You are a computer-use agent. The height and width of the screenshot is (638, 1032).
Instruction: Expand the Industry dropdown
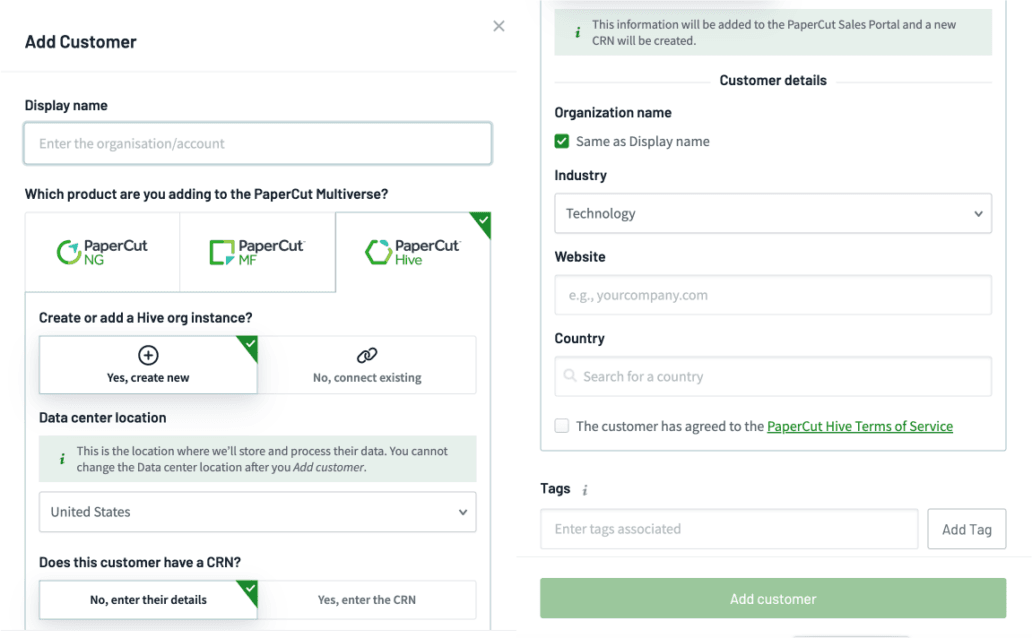[x=773, y=214]
